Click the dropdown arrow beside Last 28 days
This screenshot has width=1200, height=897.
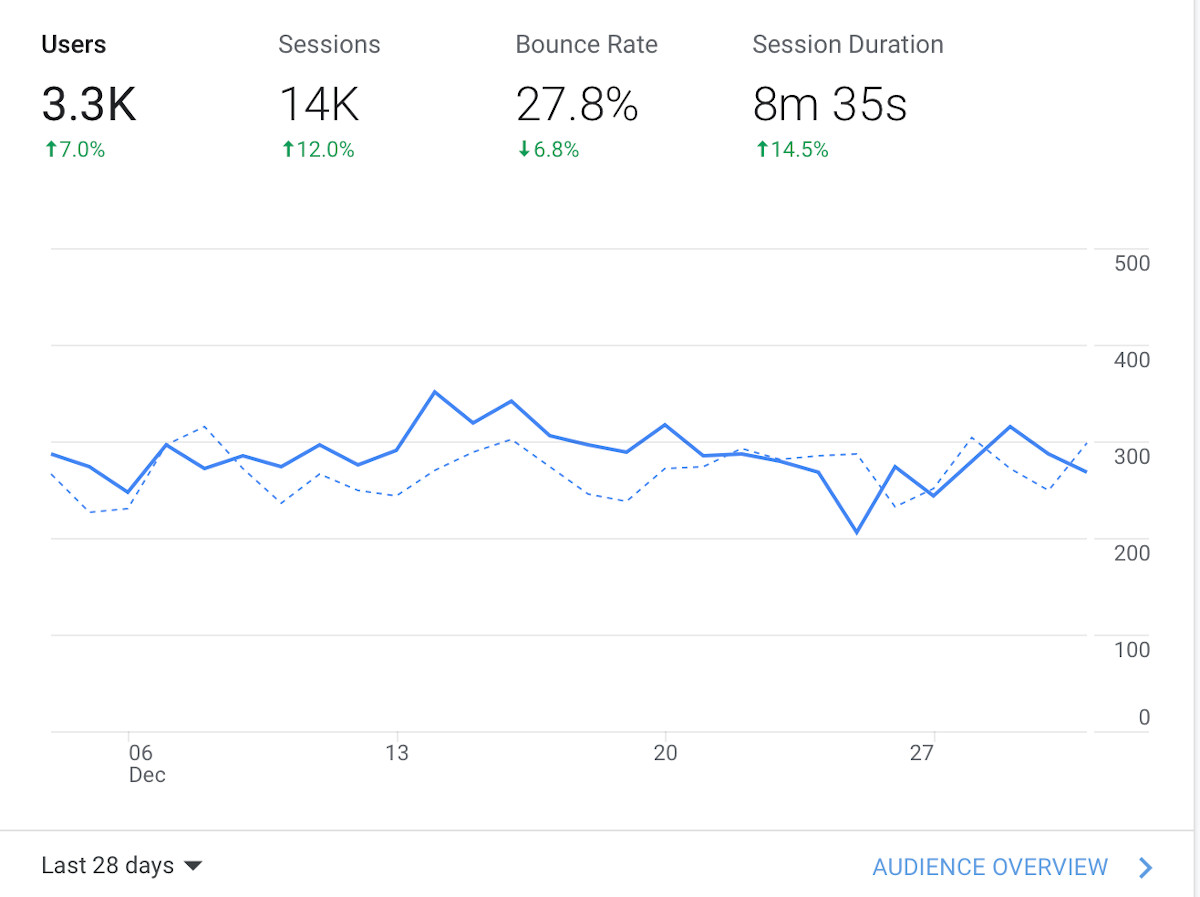[x=194, y=866]
